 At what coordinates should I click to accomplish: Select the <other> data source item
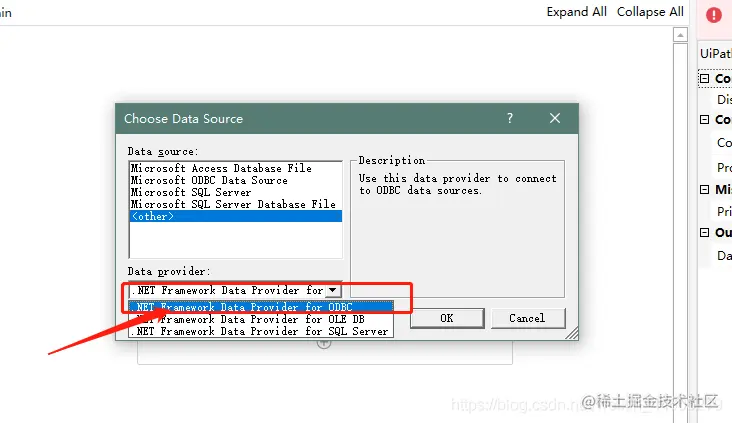coord(235,216)
